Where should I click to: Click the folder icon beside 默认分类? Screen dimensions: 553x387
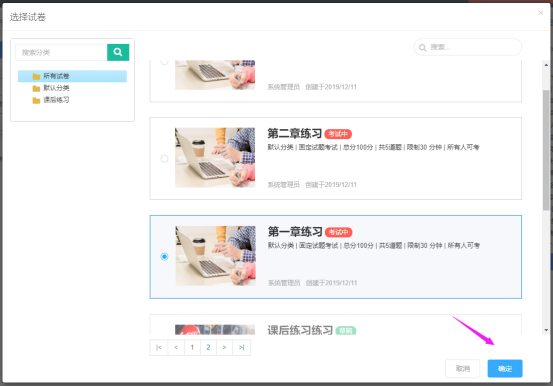36,88
